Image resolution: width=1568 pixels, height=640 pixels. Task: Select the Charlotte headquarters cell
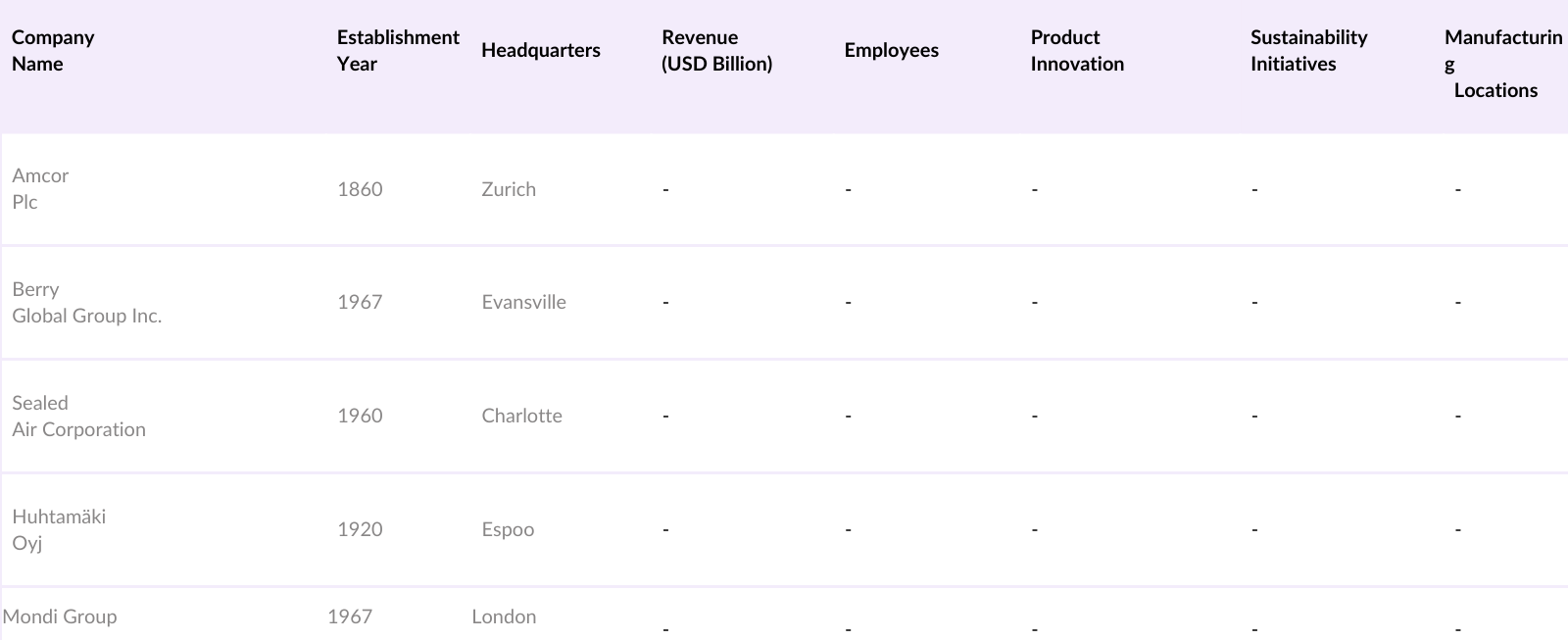coord(521,416)
